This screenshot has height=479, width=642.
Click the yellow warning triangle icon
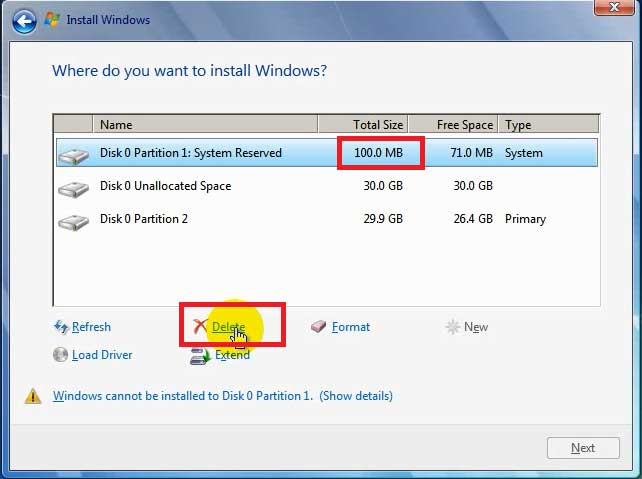coord(33,396)
